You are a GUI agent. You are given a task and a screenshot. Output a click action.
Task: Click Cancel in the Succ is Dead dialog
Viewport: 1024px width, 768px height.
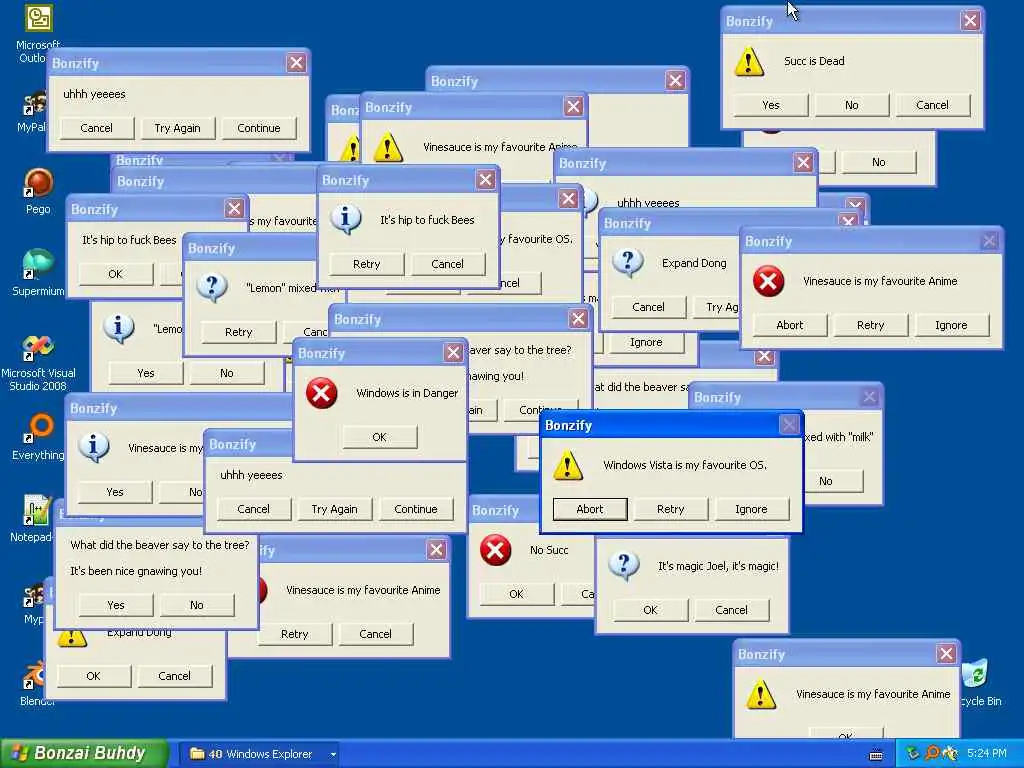(x=932, y=105)
